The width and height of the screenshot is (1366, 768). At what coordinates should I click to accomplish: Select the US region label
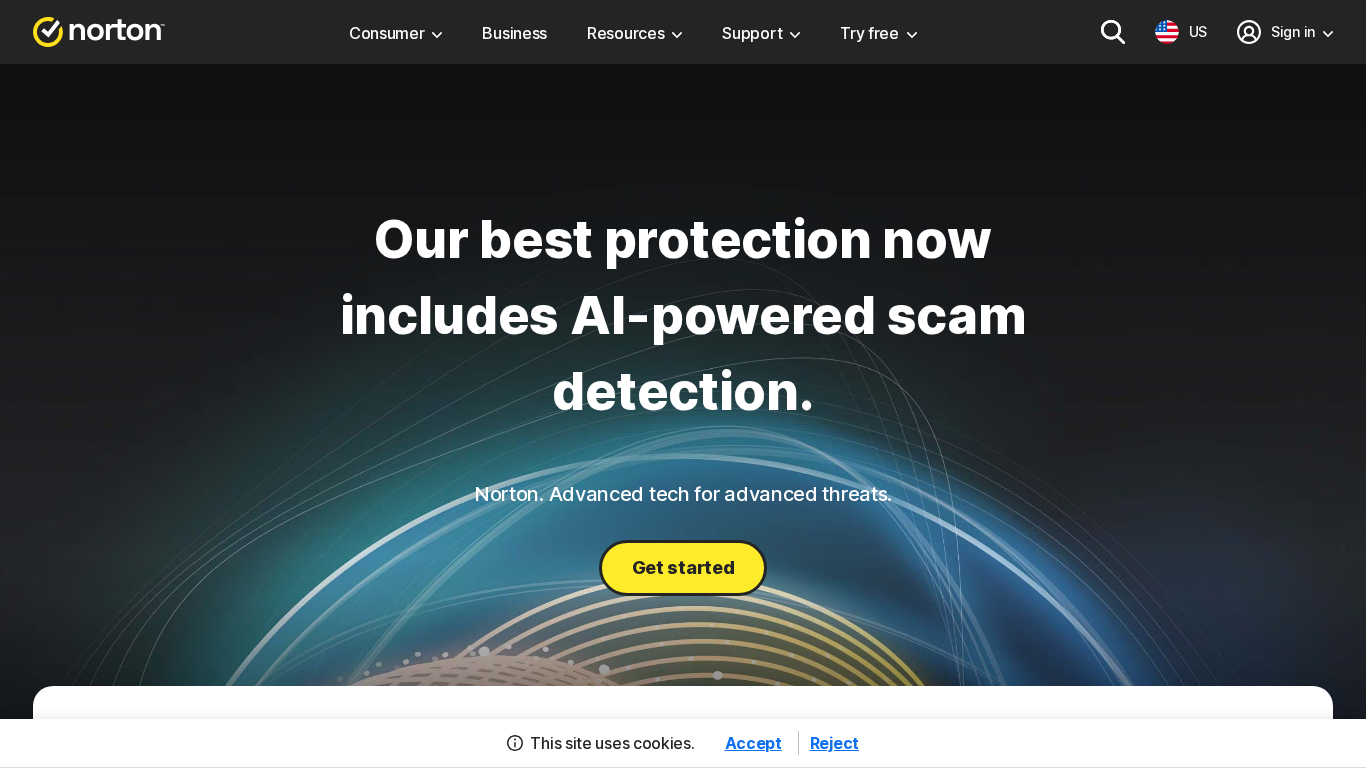point(1198,32)
